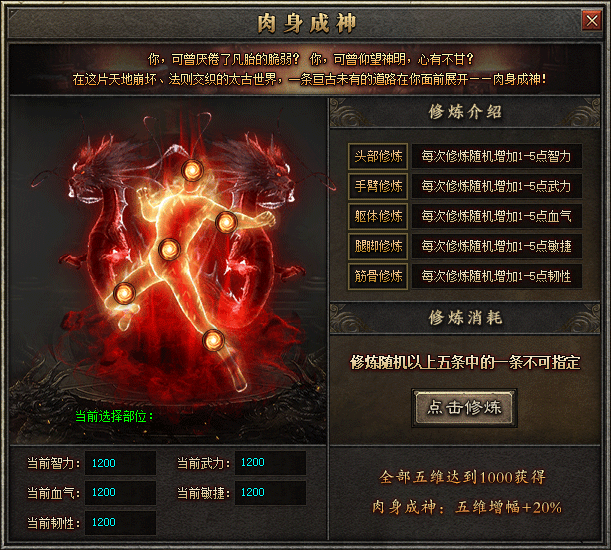Select the 手臂修炼 label
Image resolution: width=611 pixels, height=550 pixels.
coord(378,186)
